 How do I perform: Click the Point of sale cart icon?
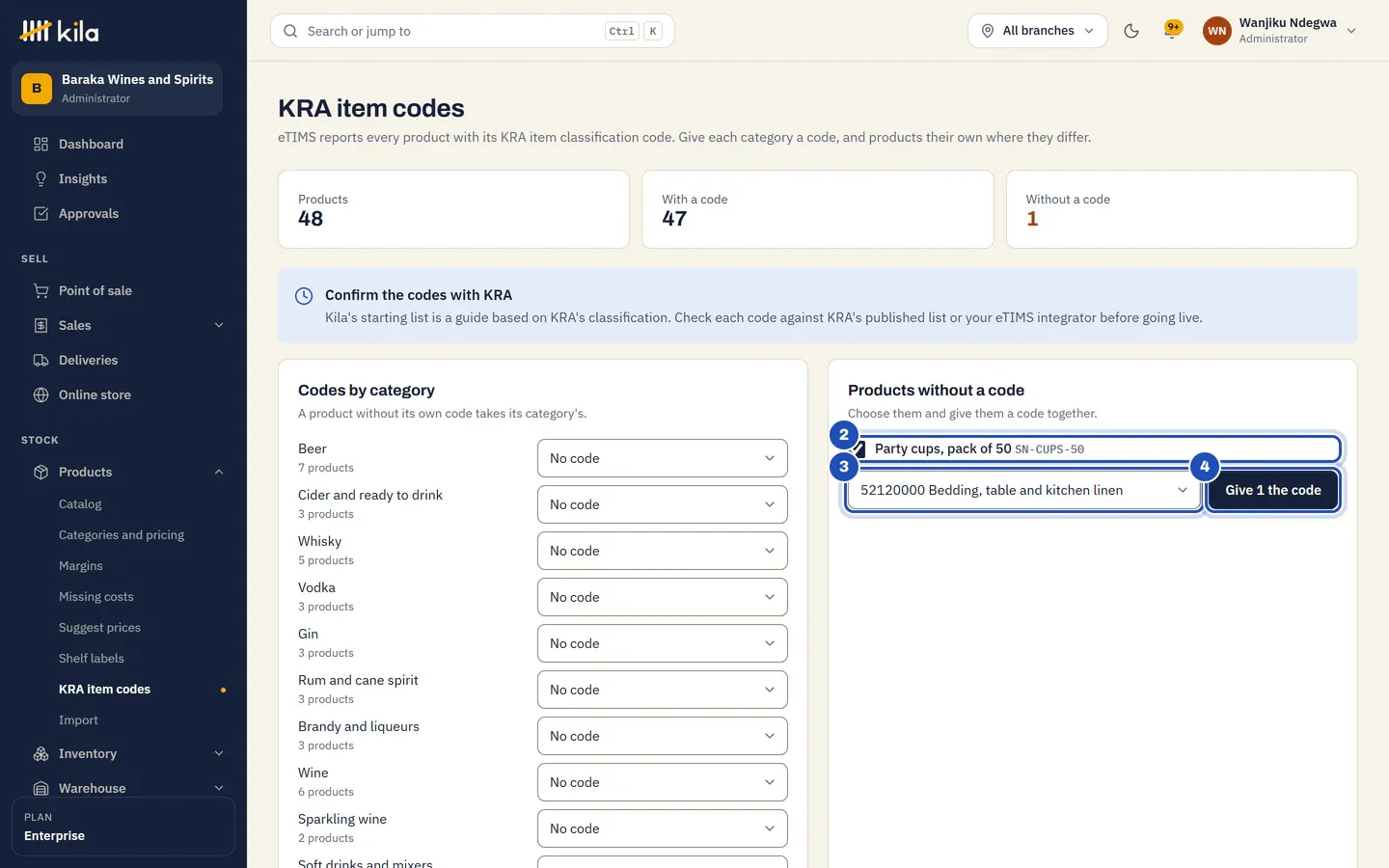coord(41,290)
